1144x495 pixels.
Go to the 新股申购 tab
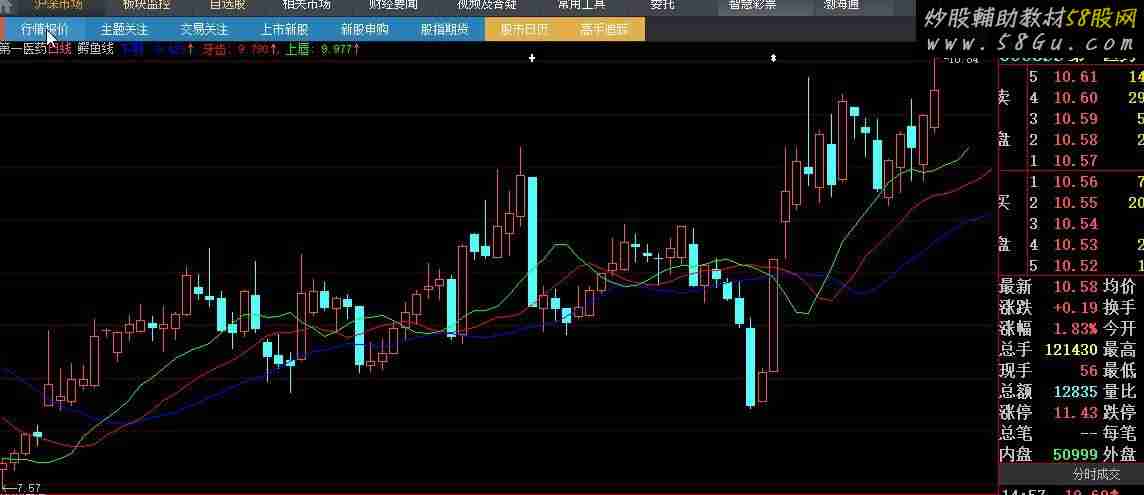pos(365,30)
